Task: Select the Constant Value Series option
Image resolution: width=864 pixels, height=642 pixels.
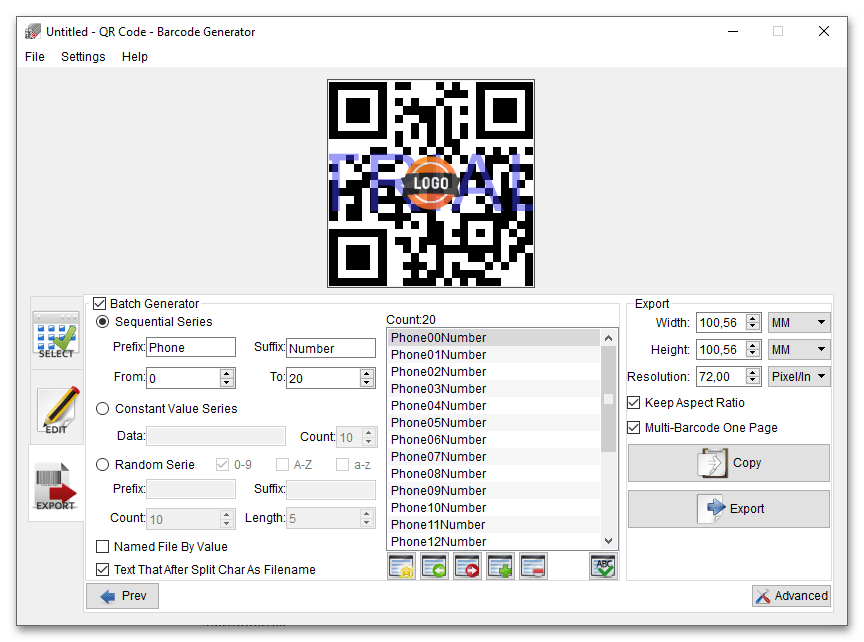Action: tap(103, 409)
